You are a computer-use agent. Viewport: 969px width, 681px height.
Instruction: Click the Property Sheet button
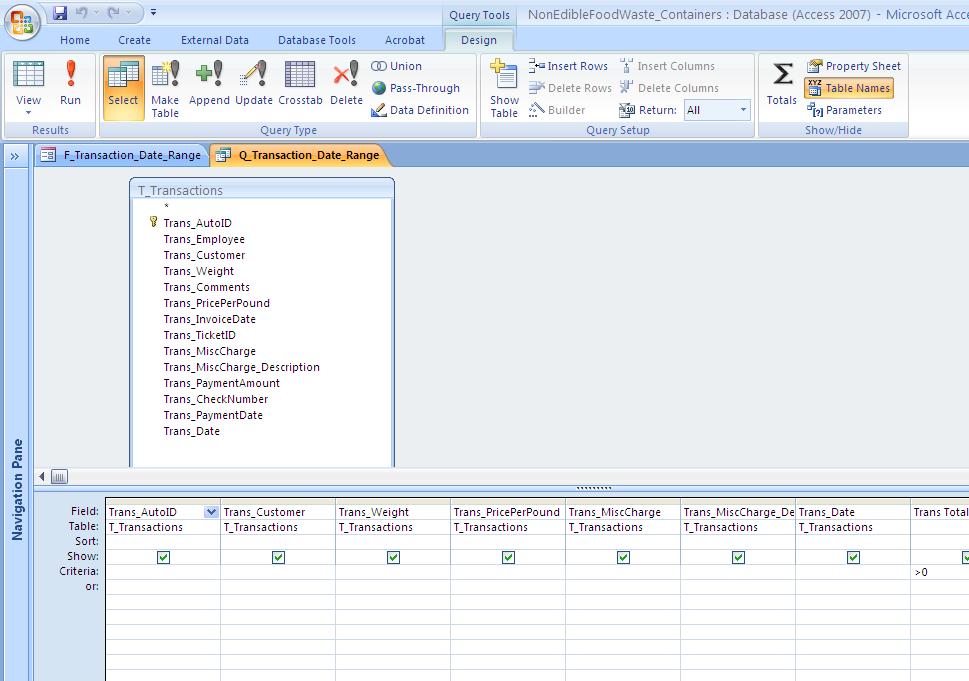[x=853, y=66]
